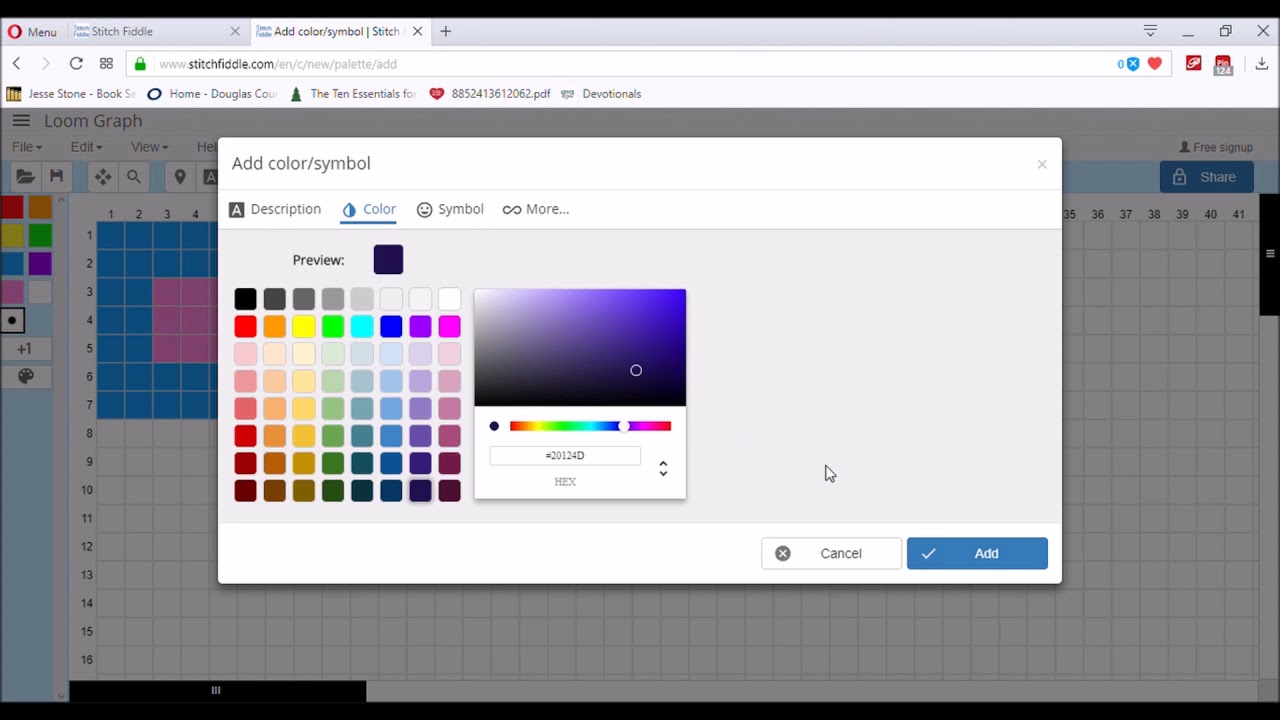Switch to the Stitch Fiddle browser tab
The height and width of the screenshot is (720, 1280).
pos(156,31)
